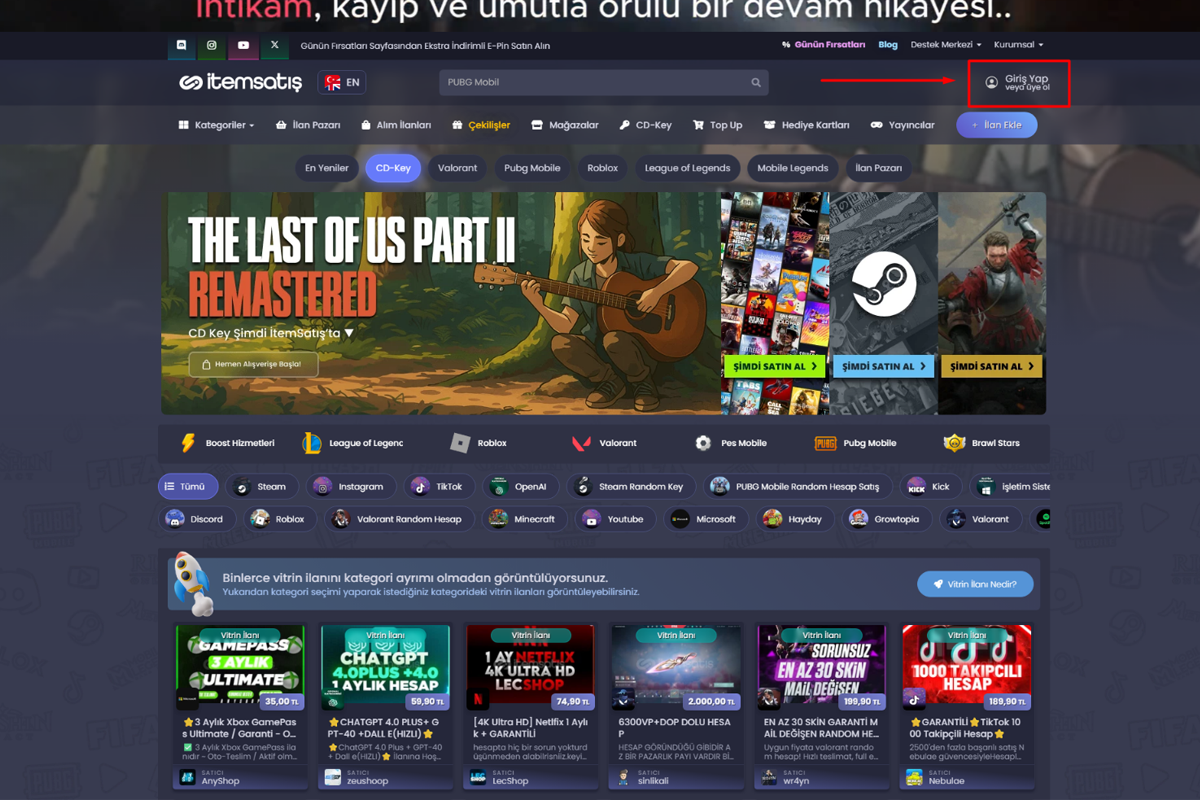Select the Pubg Mobile banner tab
The width and height of the screenshot is (1200, 800).
point(532,168)
